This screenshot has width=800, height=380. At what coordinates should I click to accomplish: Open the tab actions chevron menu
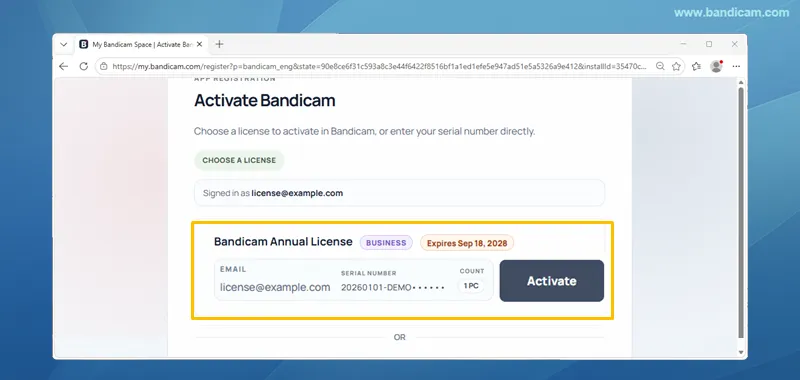tap(63, 44)
